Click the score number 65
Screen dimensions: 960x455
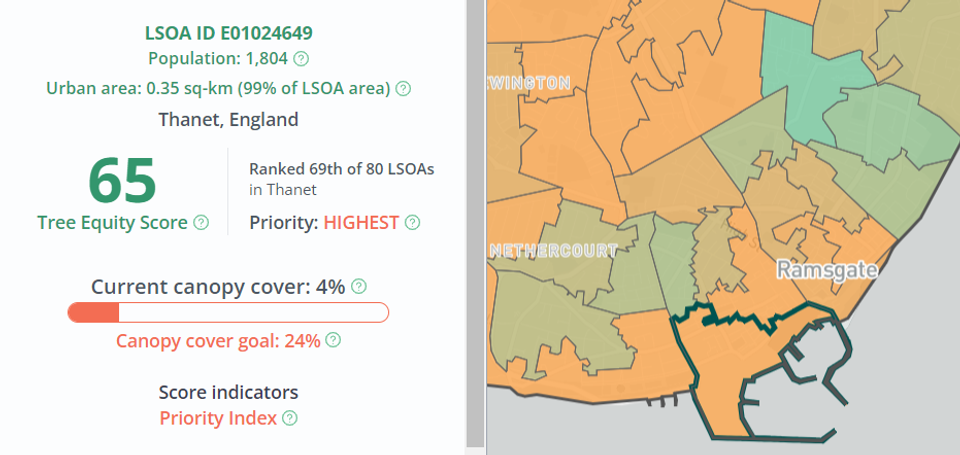pos(122,181)
